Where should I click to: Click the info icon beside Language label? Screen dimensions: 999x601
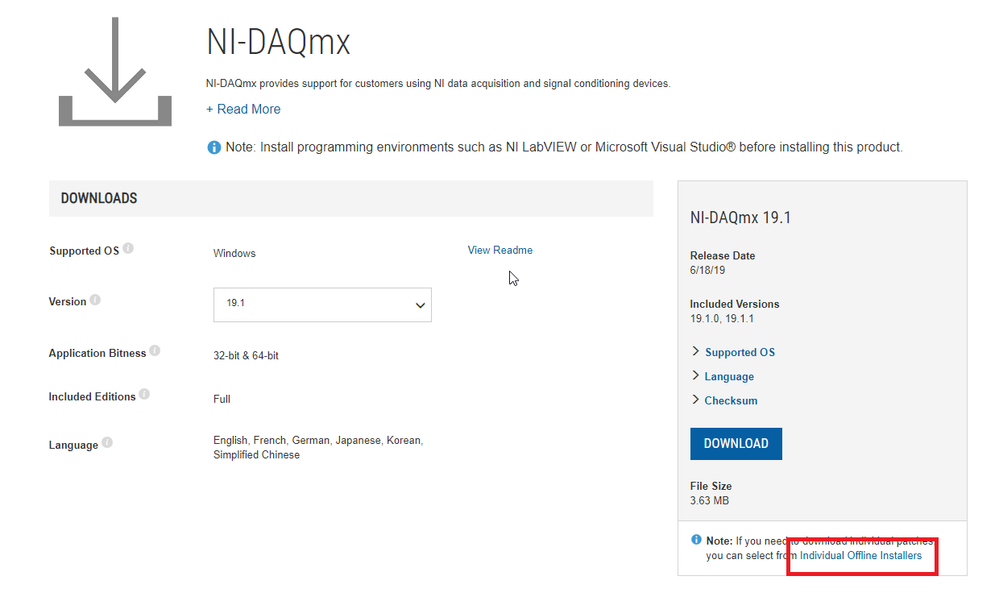click(107, 443)
